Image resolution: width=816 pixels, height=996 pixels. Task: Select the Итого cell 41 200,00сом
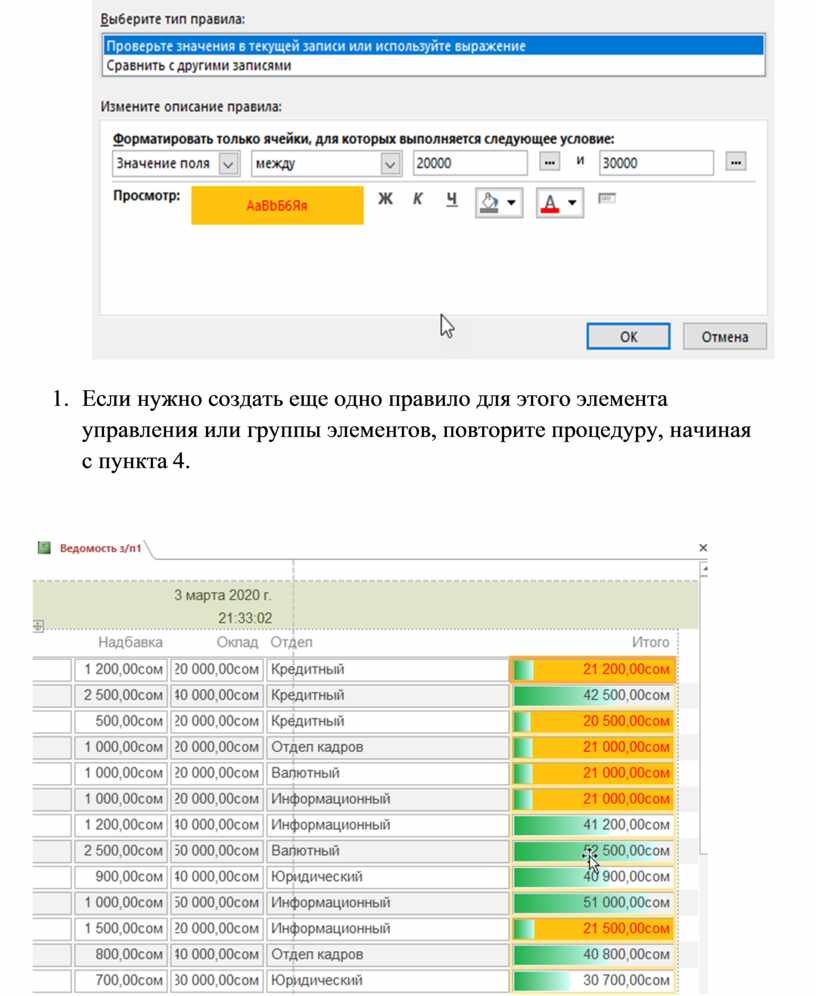tap(593, 824)
